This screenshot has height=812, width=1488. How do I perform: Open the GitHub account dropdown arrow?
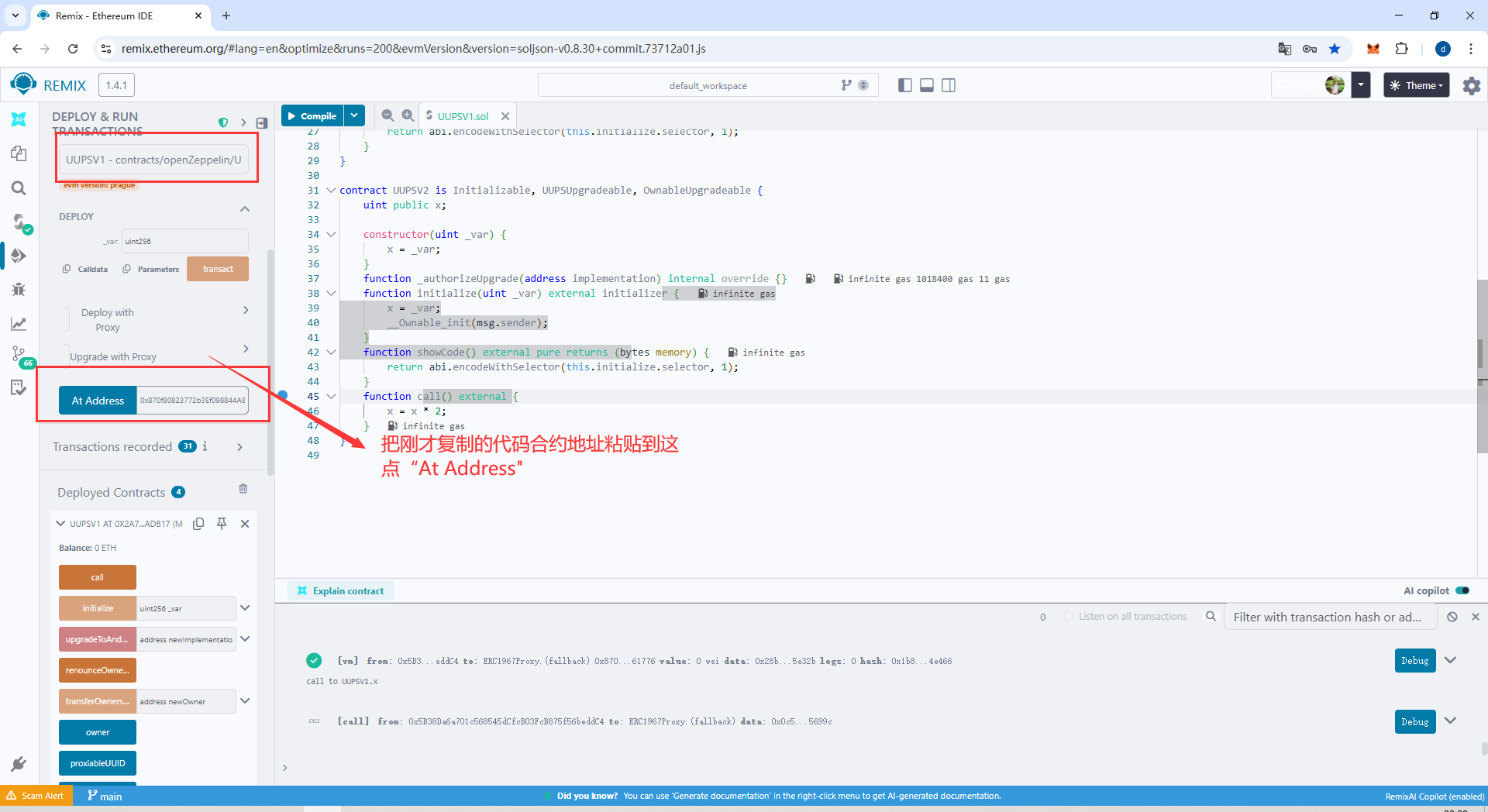click(x=1361, y=85)
